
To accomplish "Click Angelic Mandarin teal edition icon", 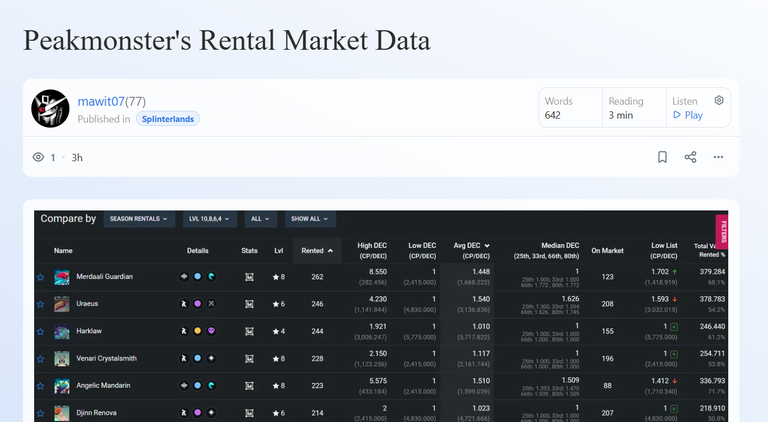I will (x=211, y=385).
